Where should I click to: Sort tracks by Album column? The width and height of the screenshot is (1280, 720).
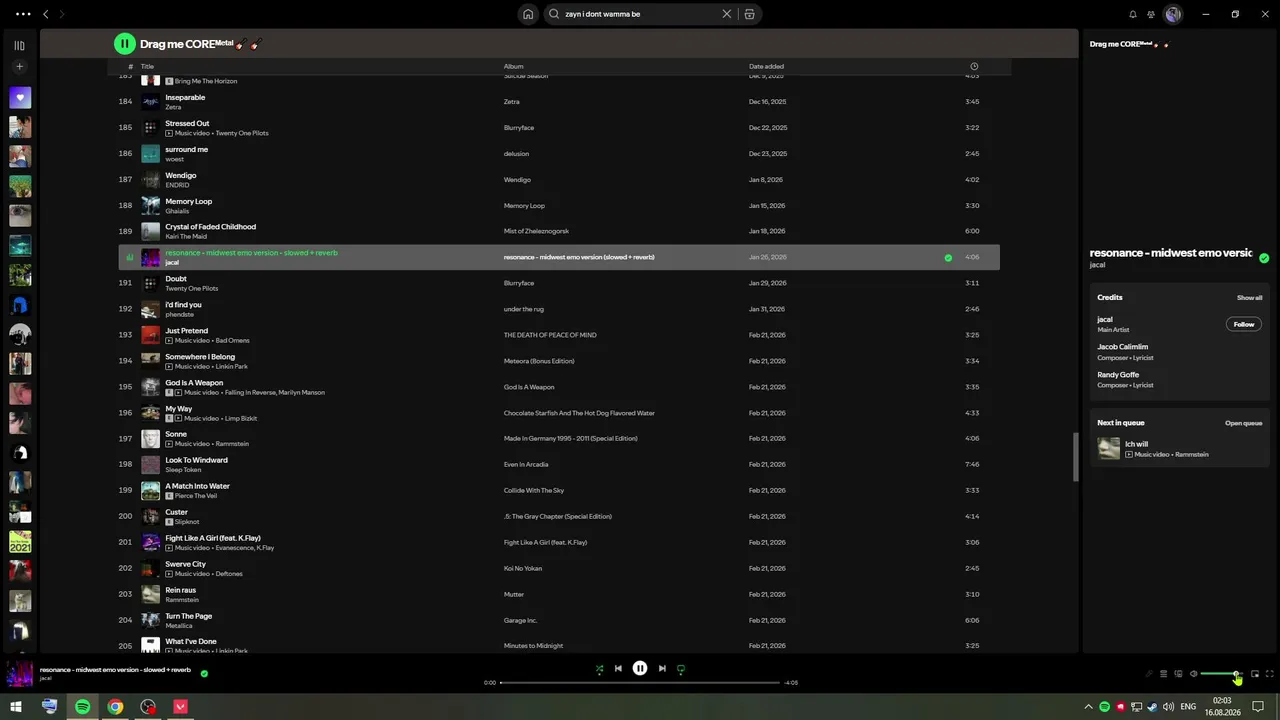tap(513, 67)
